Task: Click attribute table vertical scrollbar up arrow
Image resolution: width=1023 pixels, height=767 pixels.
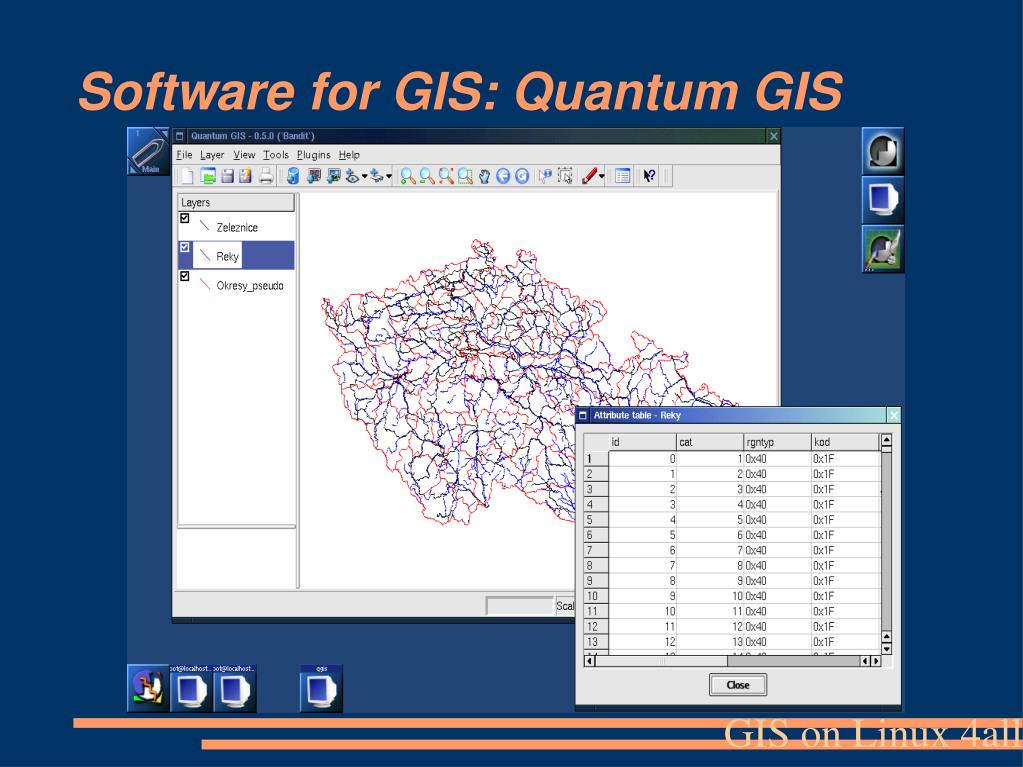Action: (x=886, y=440)
